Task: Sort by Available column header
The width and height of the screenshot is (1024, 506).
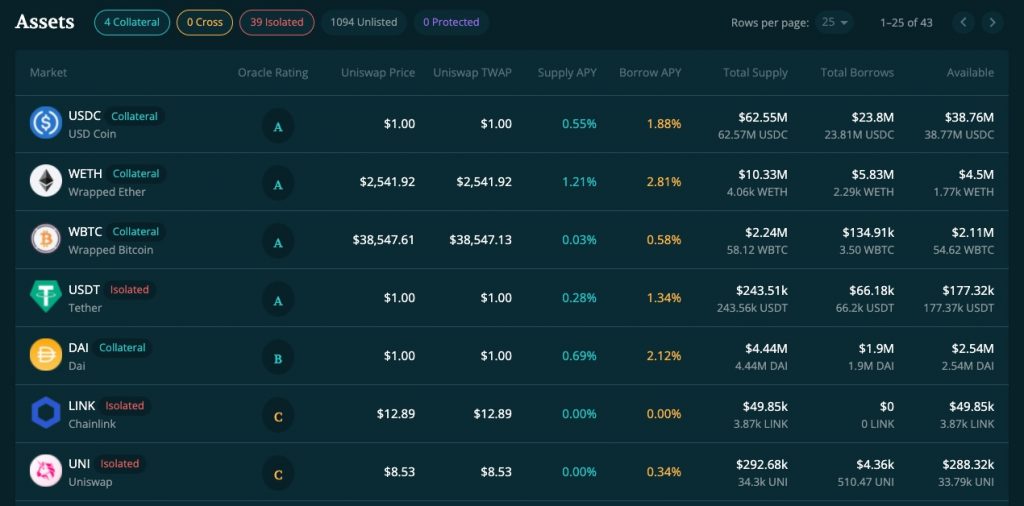Action: [970, 72]
